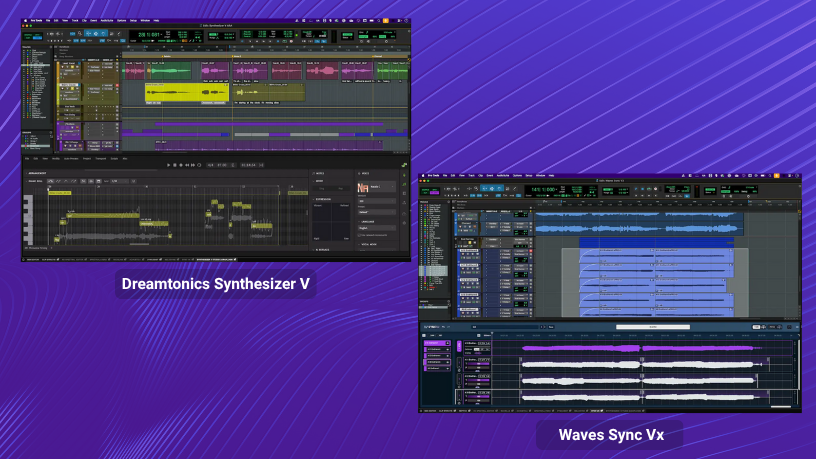Open voice selection dropdown next to avatar
Viewport: 816px width, 459px height.
pyautogui.click(x=383, y=187)
